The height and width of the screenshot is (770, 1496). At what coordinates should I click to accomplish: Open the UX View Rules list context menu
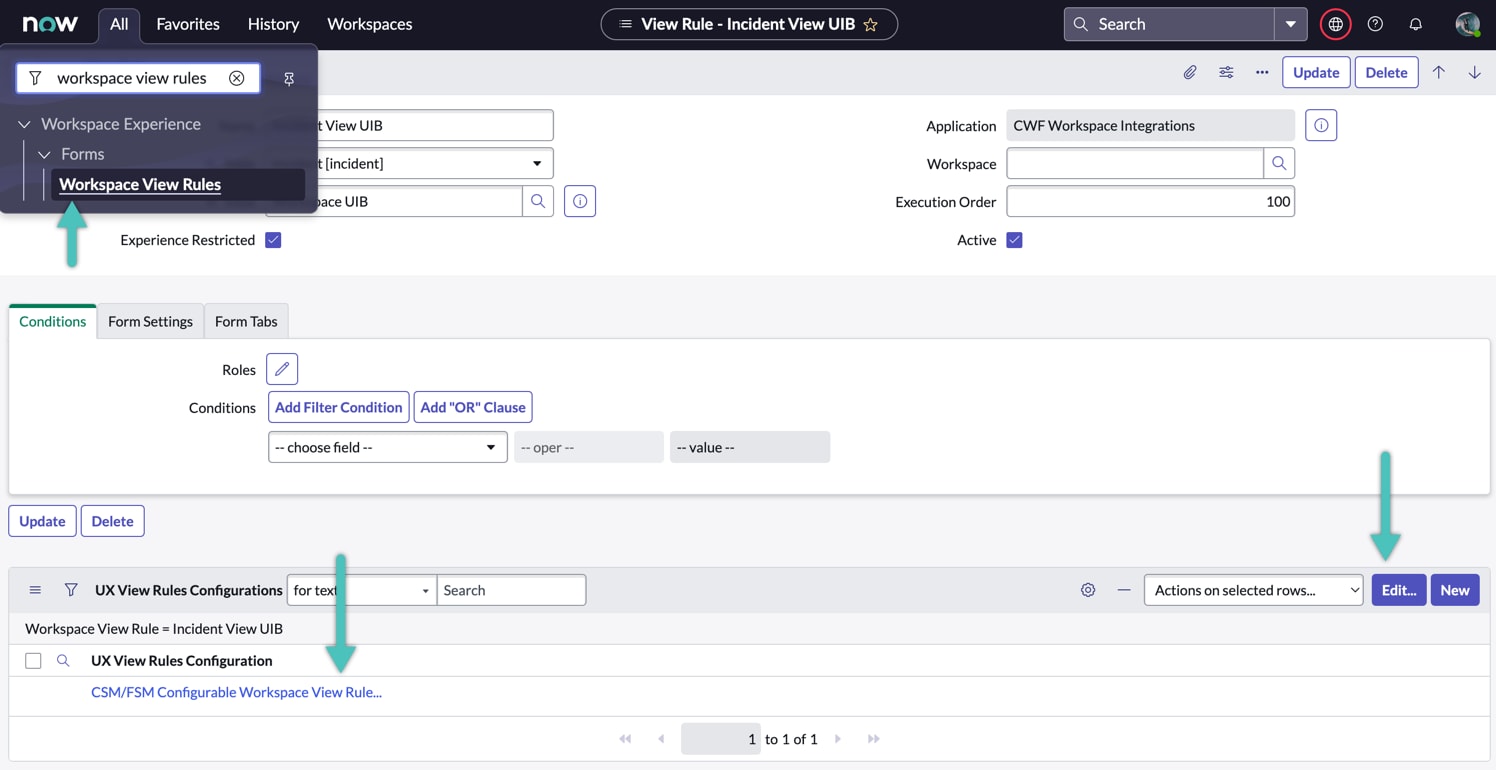[x=35, y=590]
